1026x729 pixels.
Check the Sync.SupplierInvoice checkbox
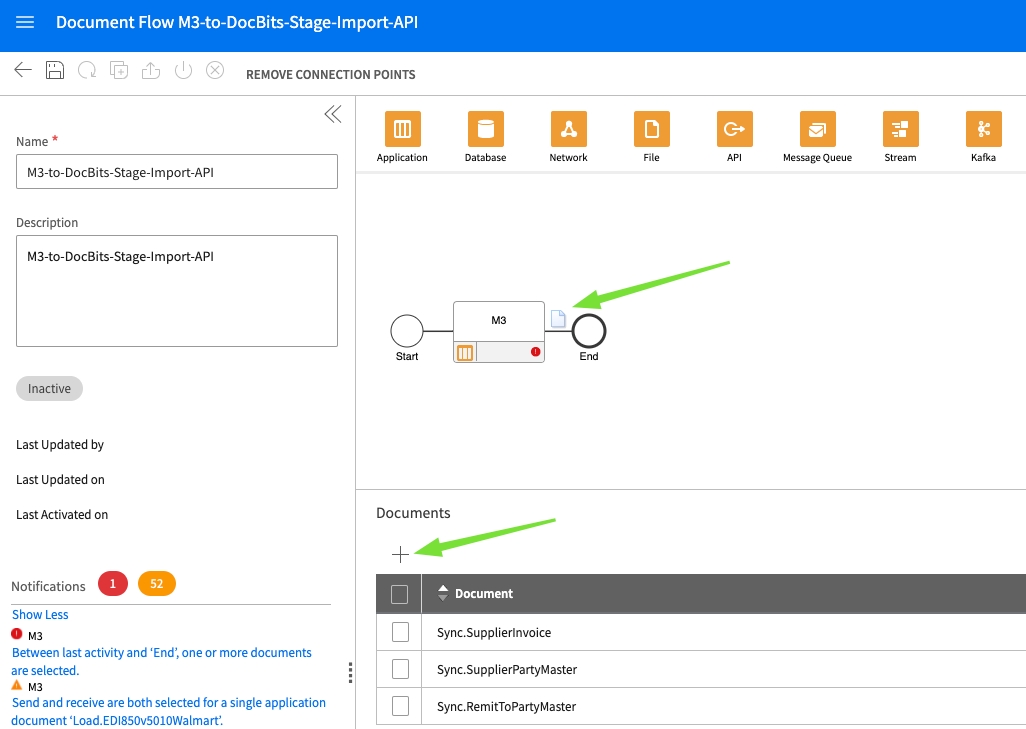tap(400, 632)
